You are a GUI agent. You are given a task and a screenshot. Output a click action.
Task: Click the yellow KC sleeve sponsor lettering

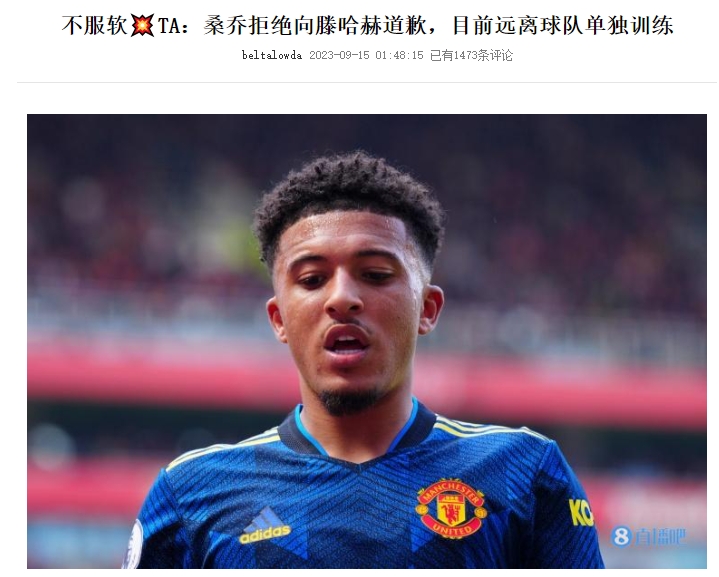[581, 512]
